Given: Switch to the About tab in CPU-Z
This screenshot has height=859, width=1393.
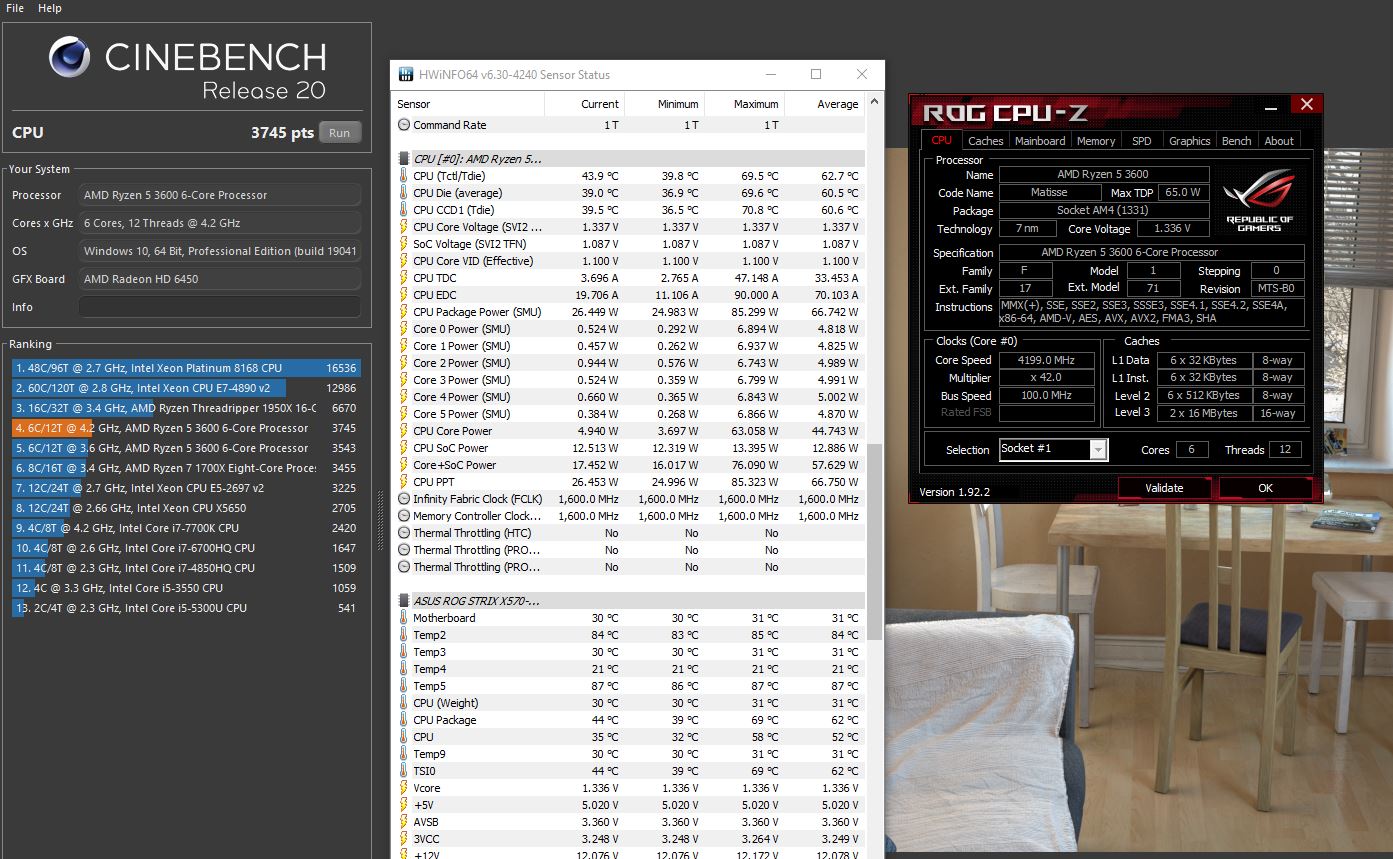Looking at the screenshot, I should pos(1279,141).
